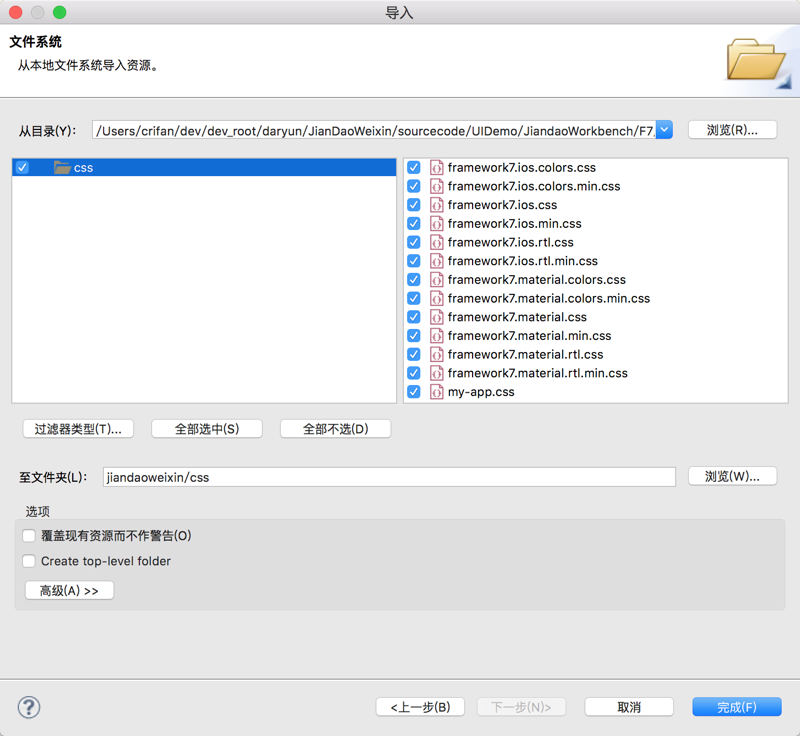This screenshot has width=800, height=736.
Task: Uncheck framework7.ios.rtl.min.css checkbox
Action: (x=414, y=261)
